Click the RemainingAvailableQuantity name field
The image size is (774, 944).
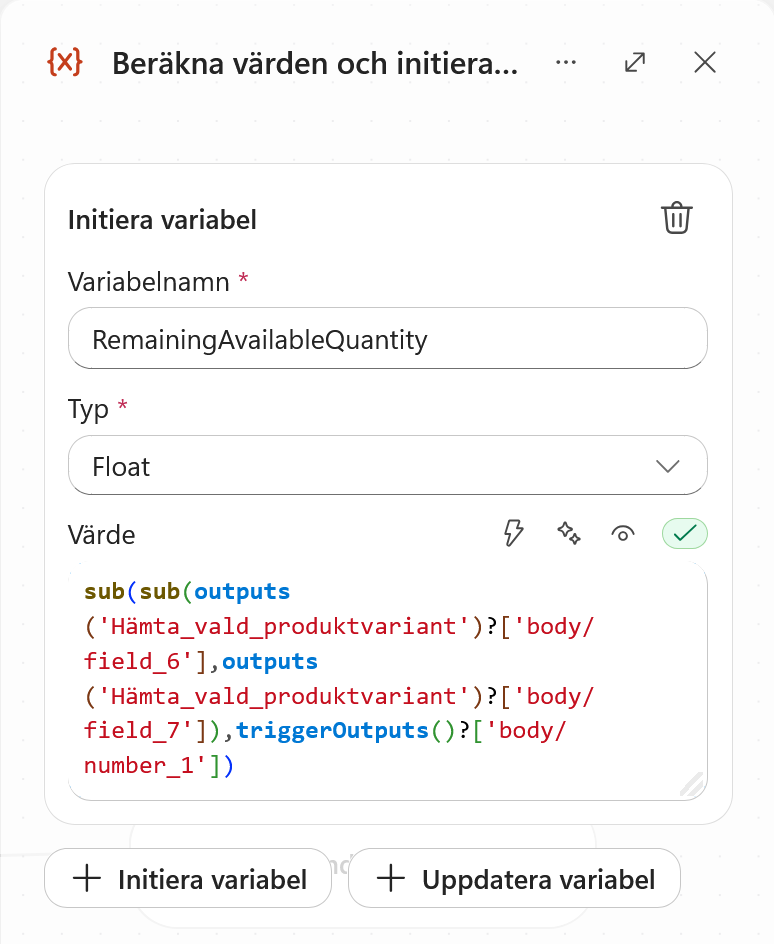point(388,338)
